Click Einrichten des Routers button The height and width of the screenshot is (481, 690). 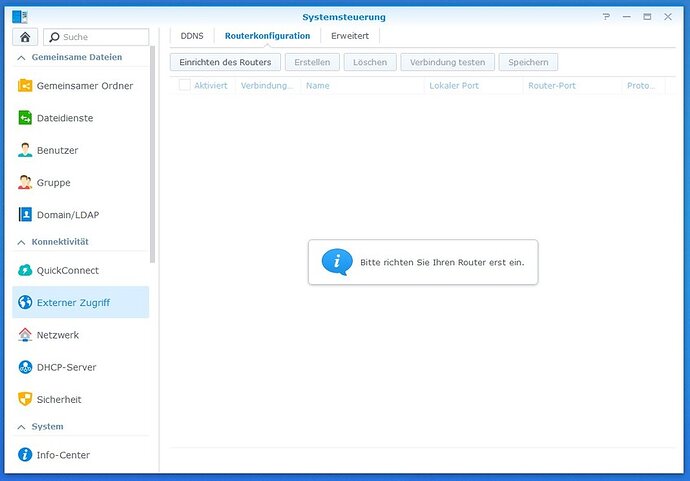coord(225,62)
